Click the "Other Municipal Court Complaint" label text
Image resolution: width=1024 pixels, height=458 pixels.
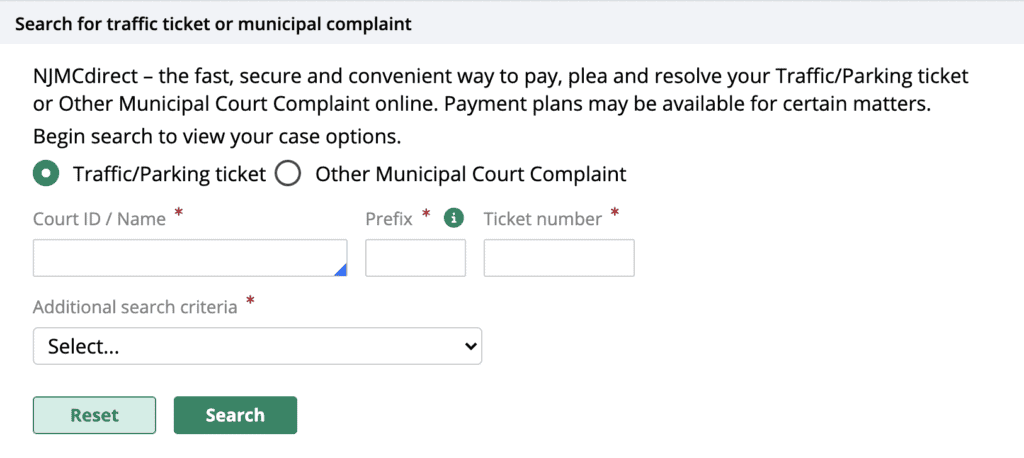click(x=470, y=174)
